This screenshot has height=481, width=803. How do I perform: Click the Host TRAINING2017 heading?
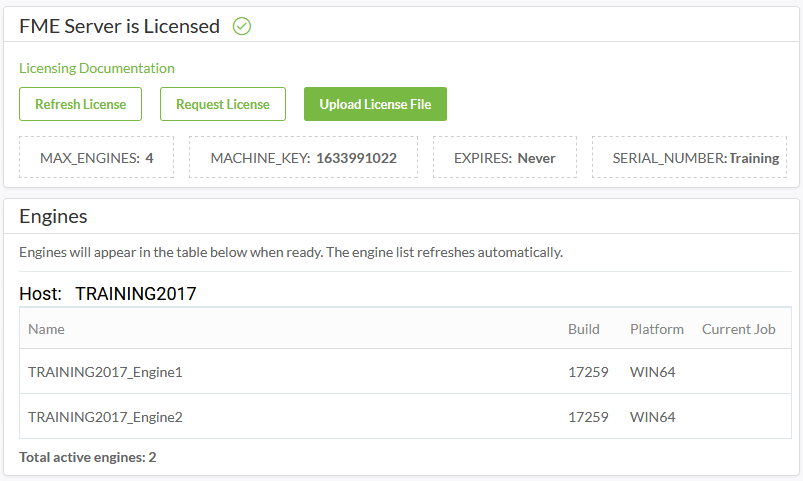[108, 294]
